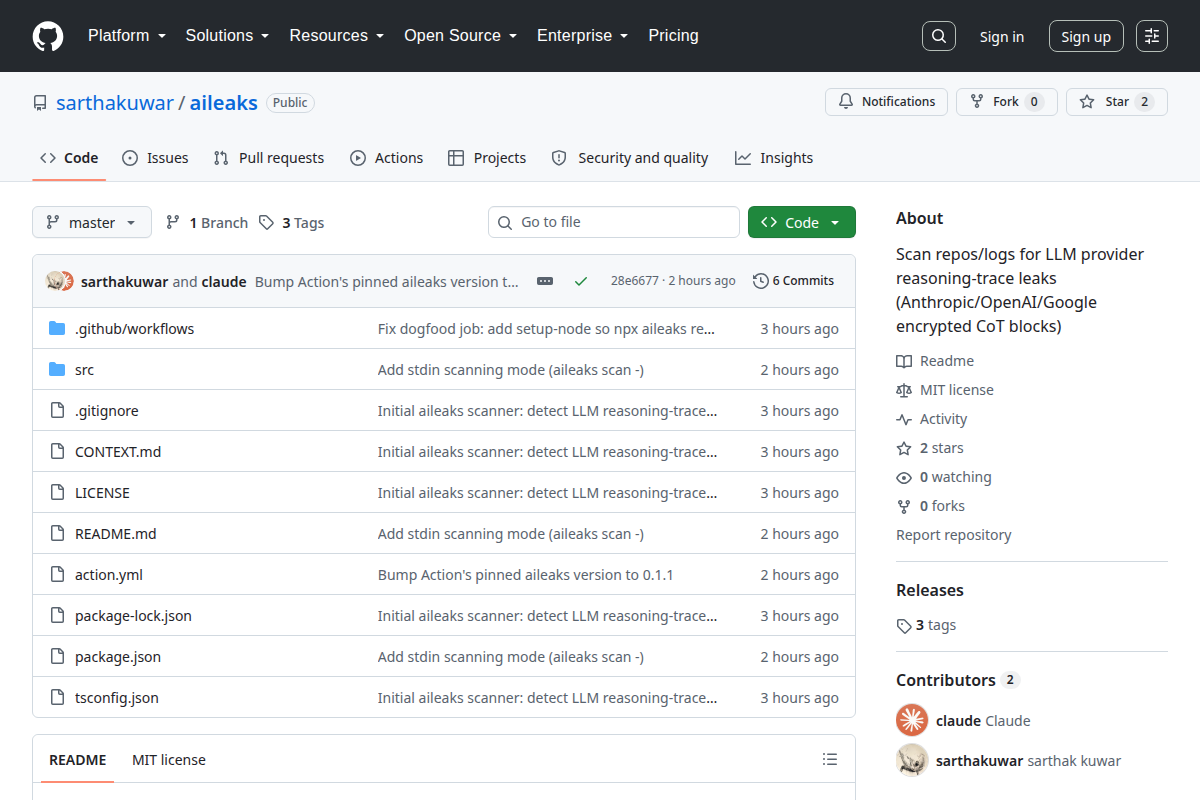
Task: Open the master branch dropdown
Action: (x=92, y=223)
